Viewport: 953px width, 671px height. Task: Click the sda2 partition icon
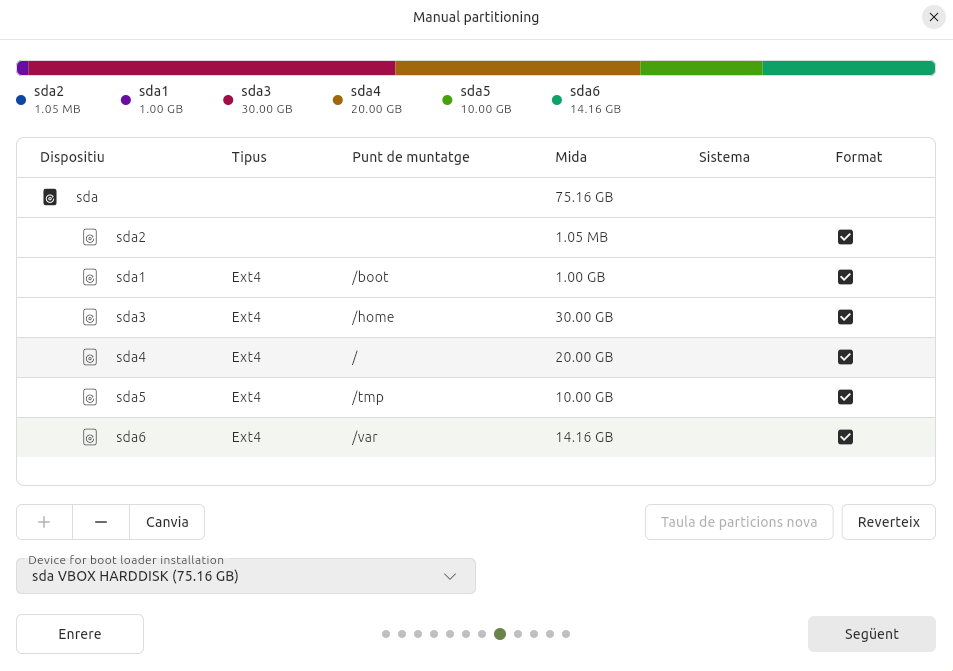tap(90, 237)
